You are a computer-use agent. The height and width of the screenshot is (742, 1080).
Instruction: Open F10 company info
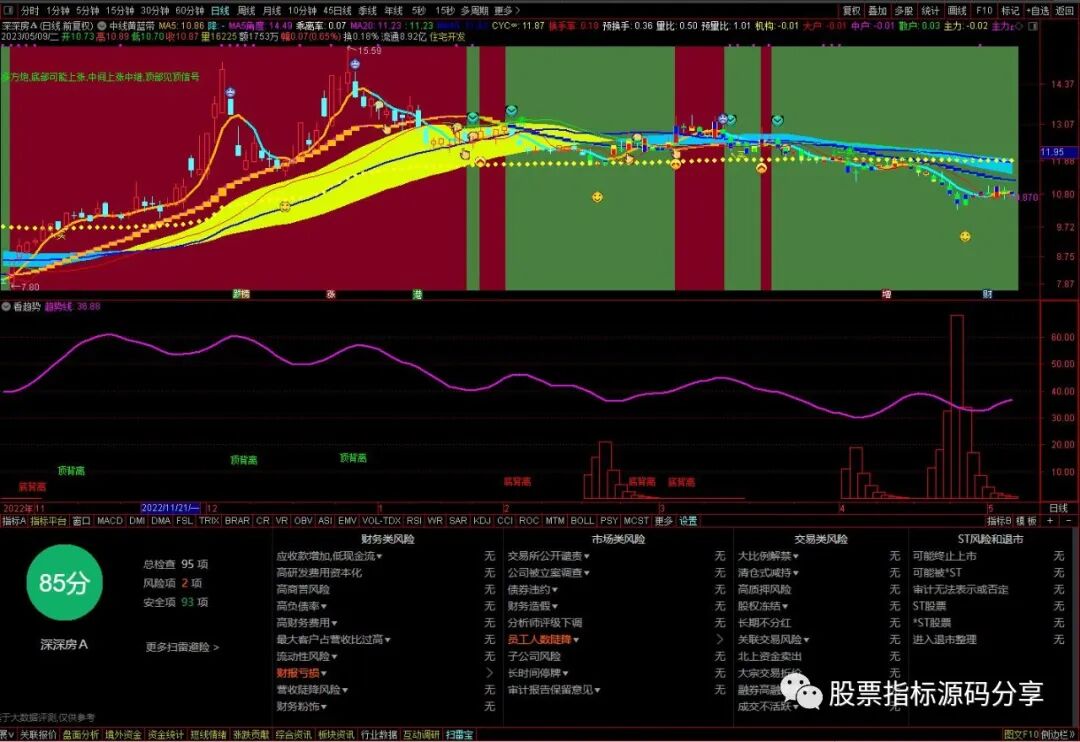click(984, 11)
